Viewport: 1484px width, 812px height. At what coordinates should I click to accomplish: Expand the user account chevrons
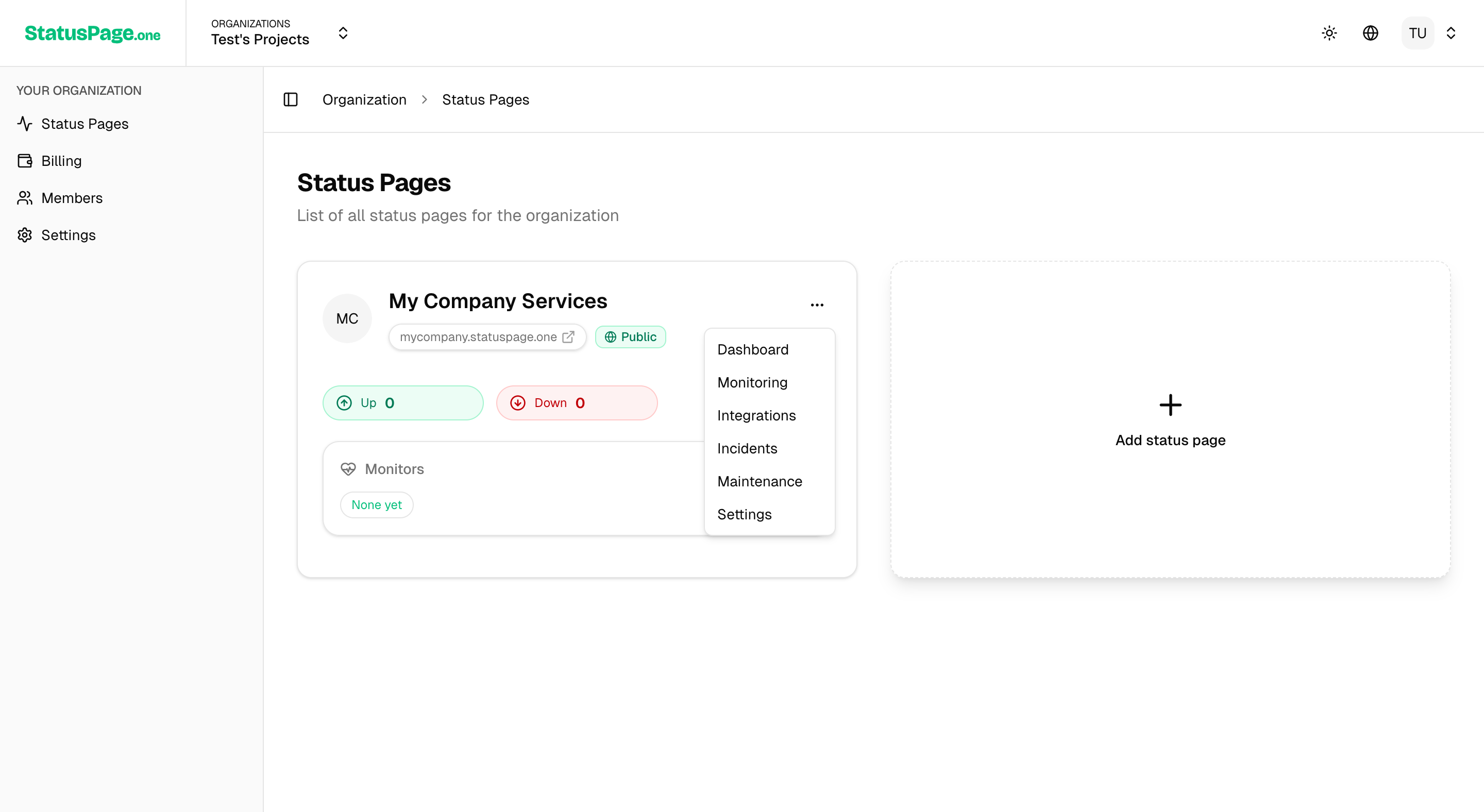click(x=1451, y=33)
